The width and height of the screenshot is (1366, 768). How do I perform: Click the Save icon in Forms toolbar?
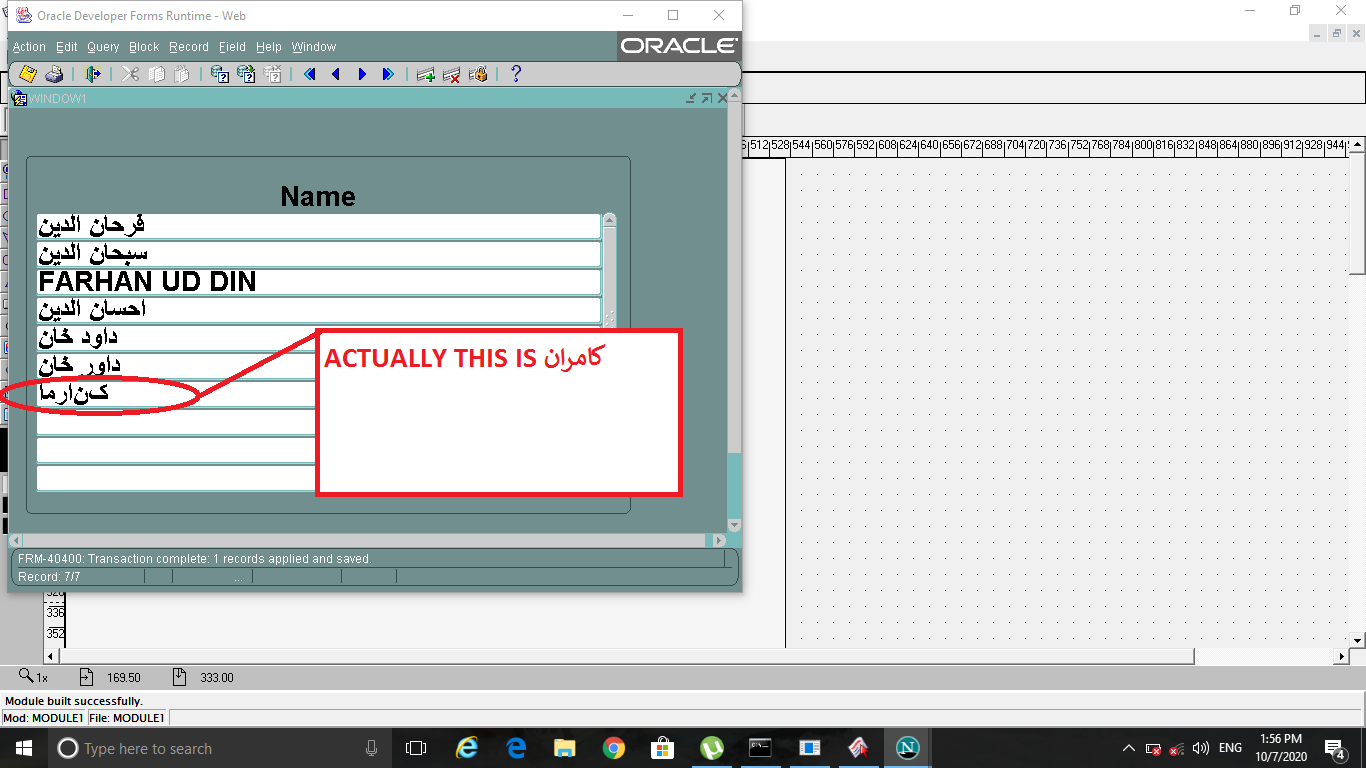click(28, 74)
